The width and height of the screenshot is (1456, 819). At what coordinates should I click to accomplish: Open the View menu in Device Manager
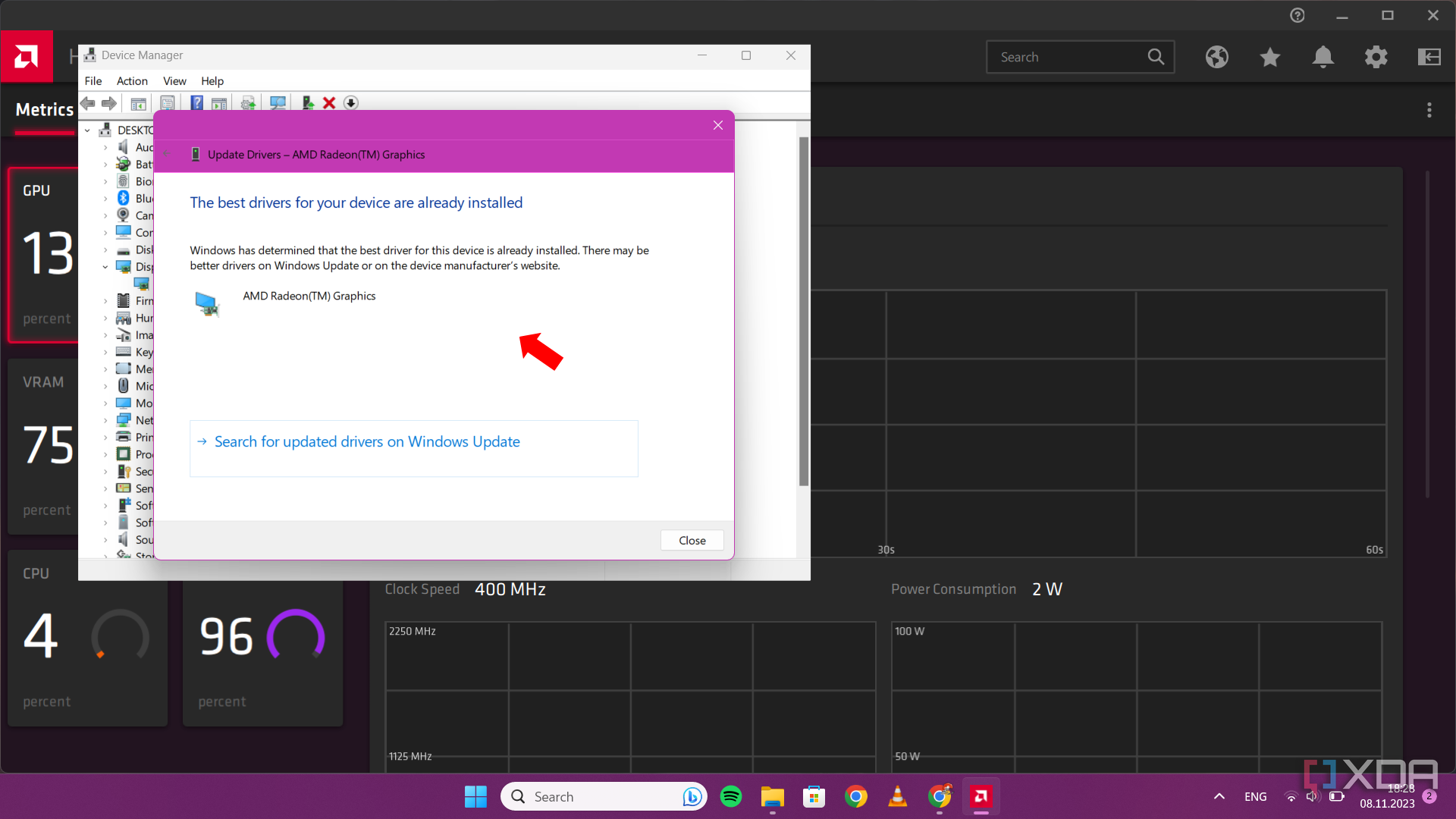174,81
